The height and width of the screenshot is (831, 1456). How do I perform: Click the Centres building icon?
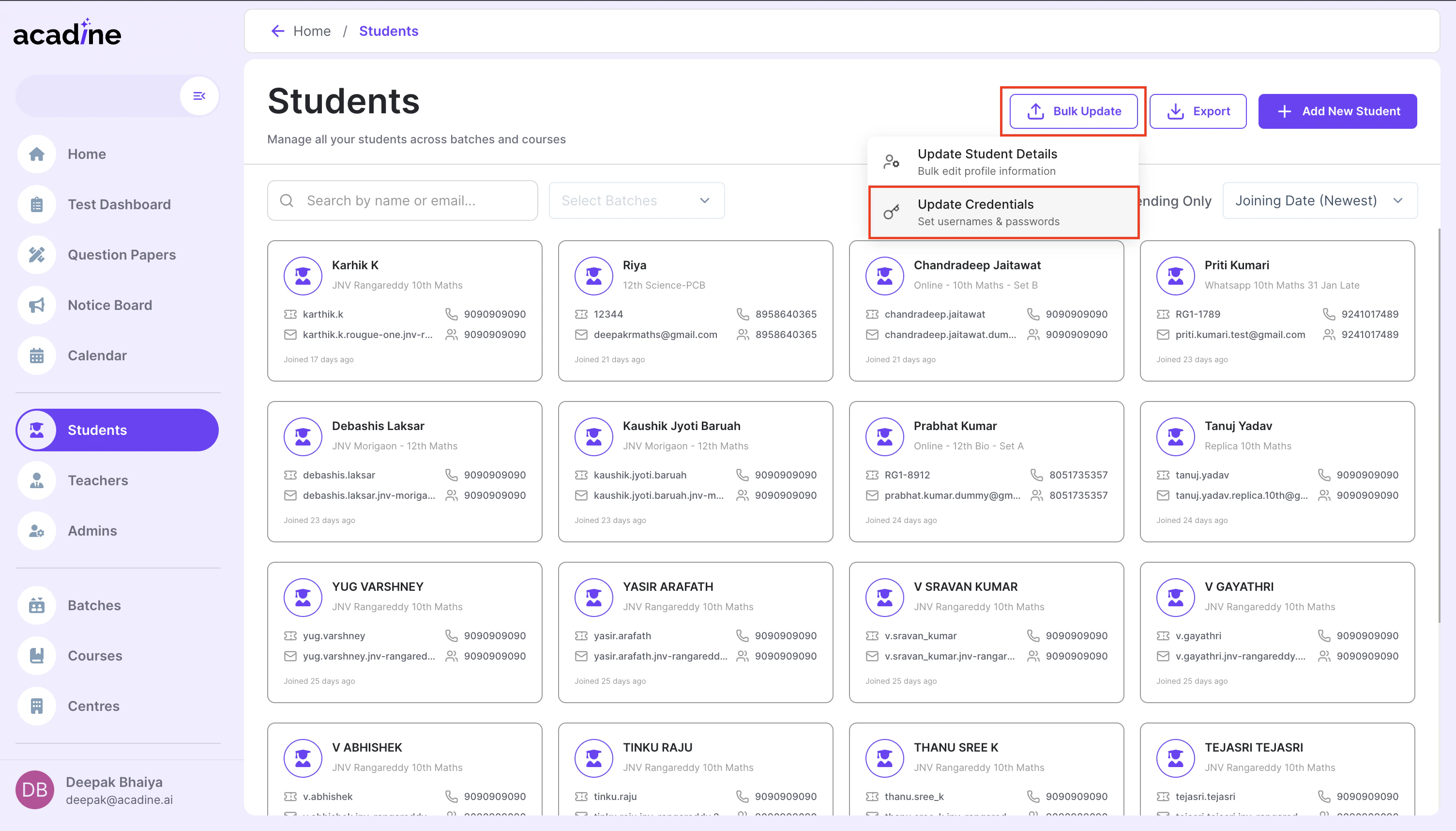[x=36, y=706]
